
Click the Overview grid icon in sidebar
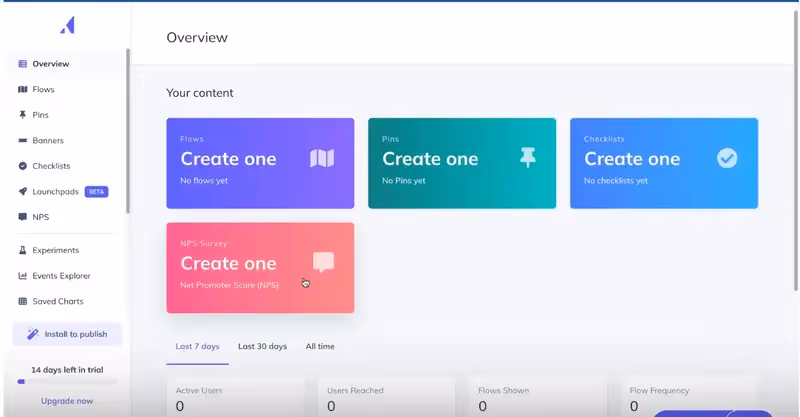22,64
